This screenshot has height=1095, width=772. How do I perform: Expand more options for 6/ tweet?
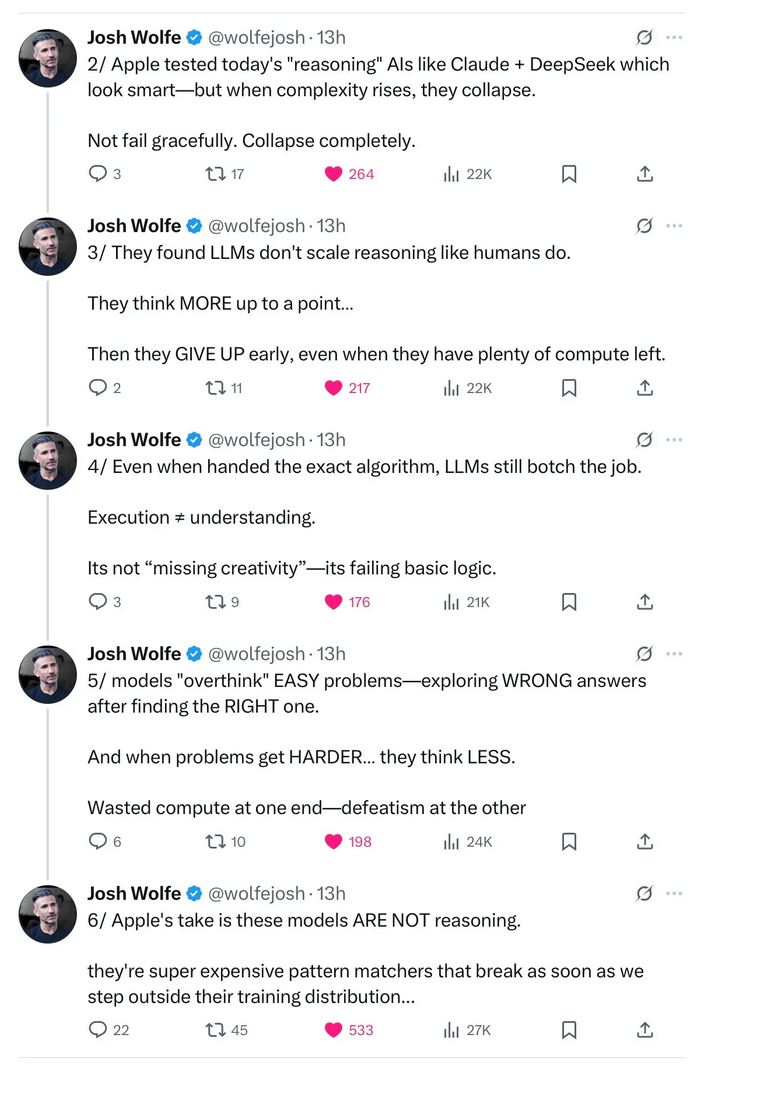[x=674, y=893]
